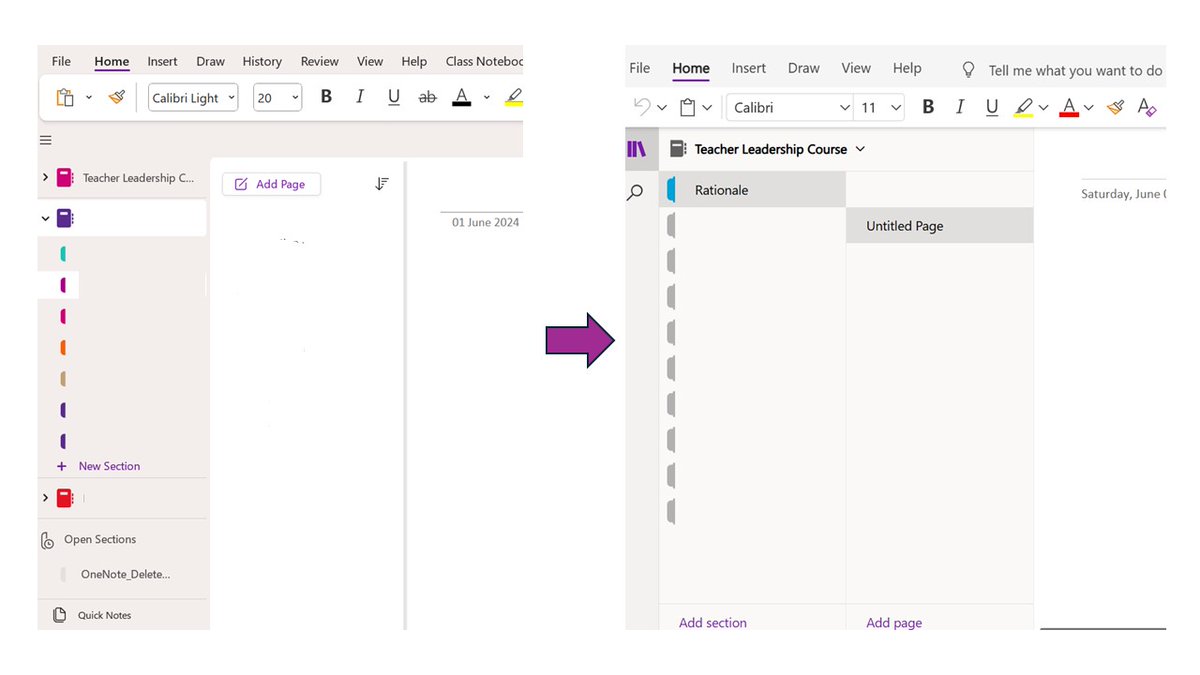Toggle Bold in left window toolbar
1200x675 pixels.
pos(326,97)
